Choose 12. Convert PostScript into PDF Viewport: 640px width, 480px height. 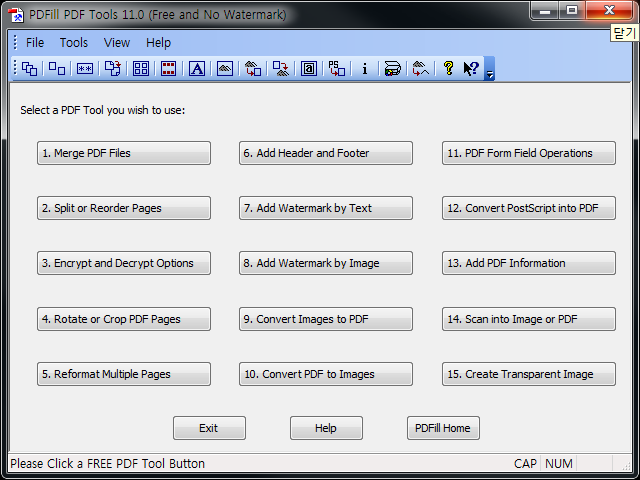tap(529, 208)
